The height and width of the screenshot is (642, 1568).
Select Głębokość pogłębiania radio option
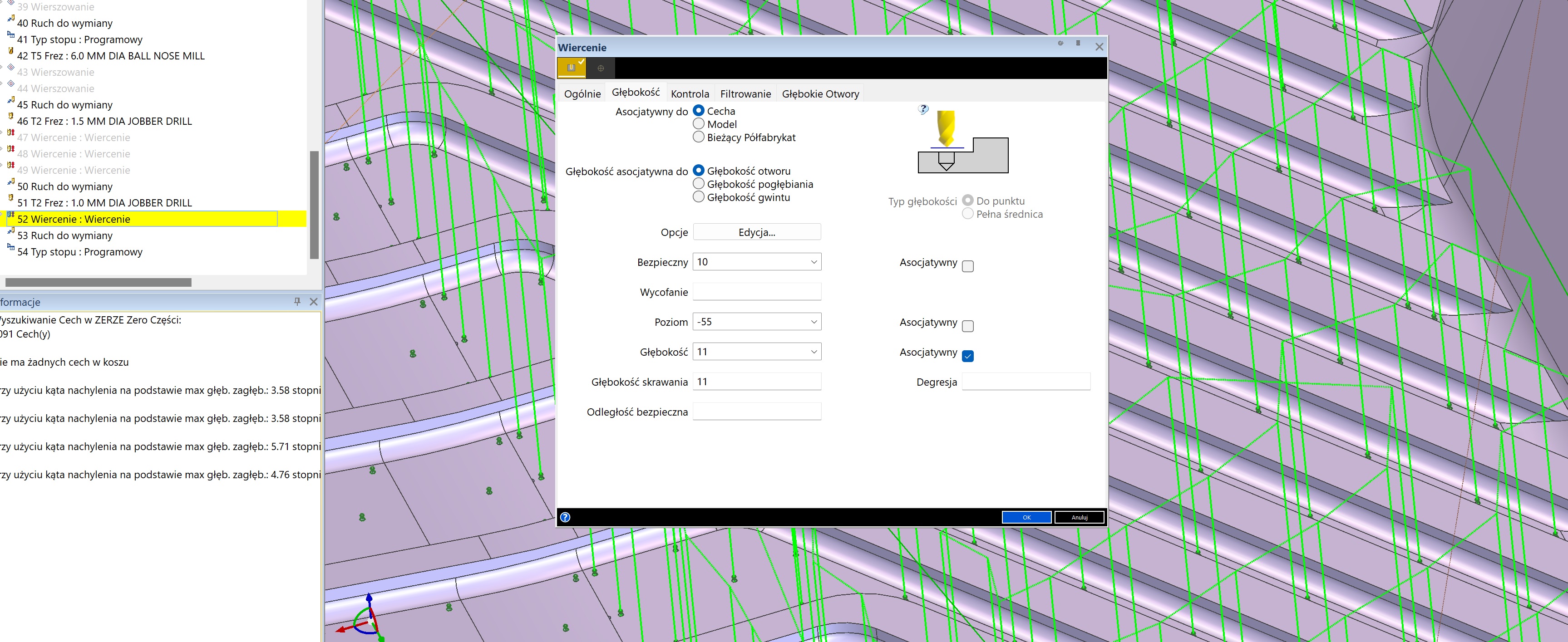tap(699, 184)
